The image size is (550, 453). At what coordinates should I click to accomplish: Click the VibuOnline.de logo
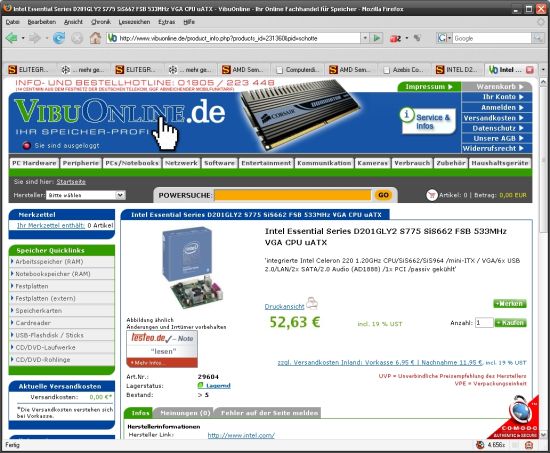point(119,111)
